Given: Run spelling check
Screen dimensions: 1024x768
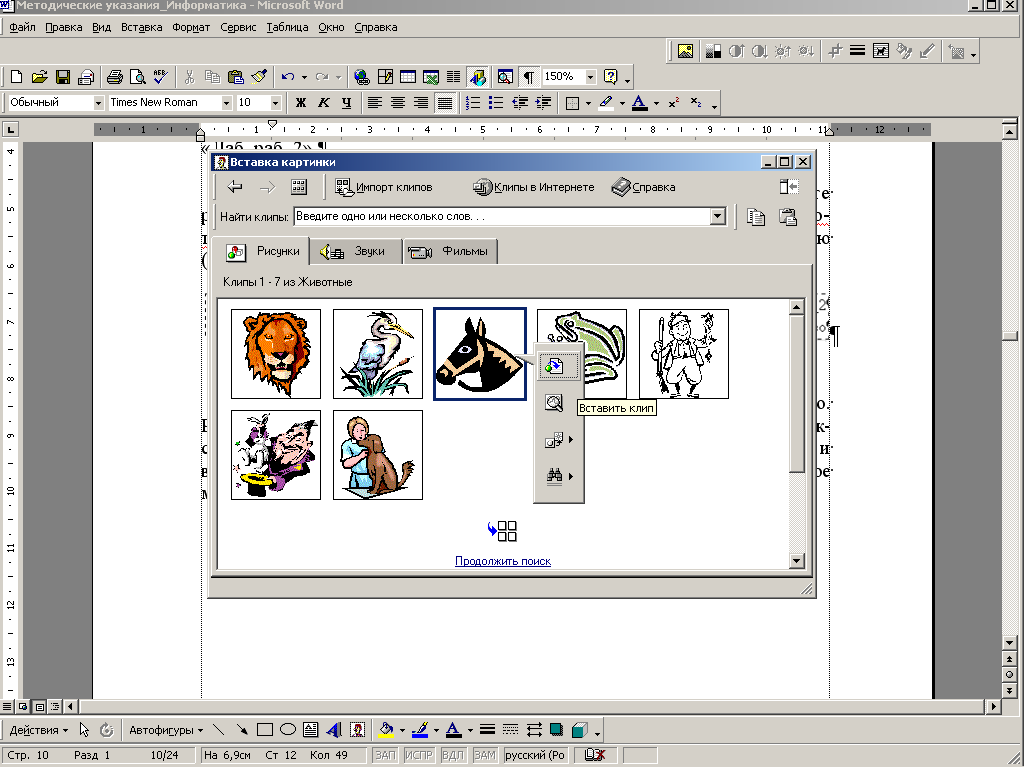Looking at the screenshot, I should [x=161, y=77].
